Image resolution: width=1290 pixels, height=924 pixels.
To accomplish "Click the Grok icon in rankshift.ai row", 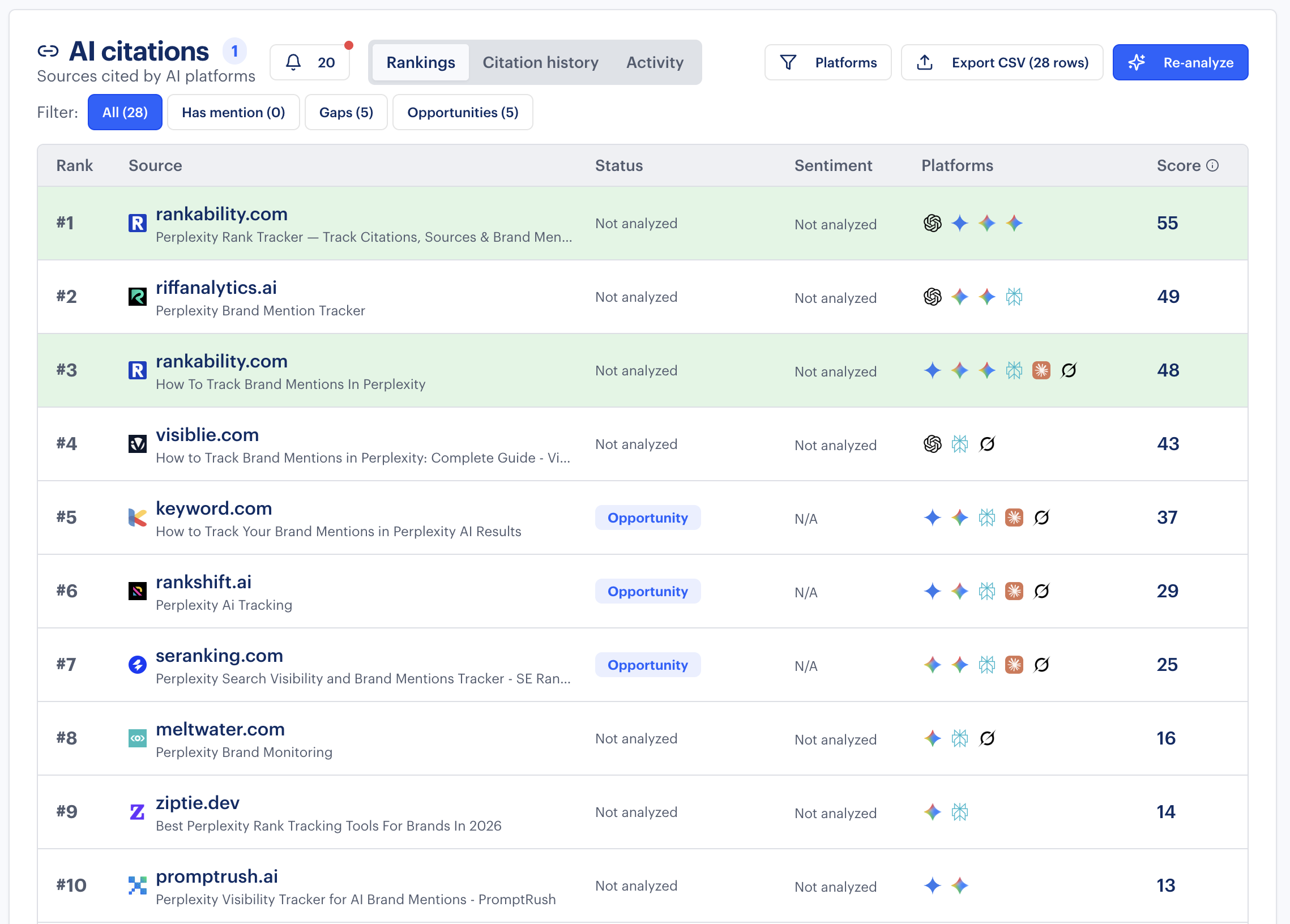I will pyautogui.click(x=1041, y=591).
